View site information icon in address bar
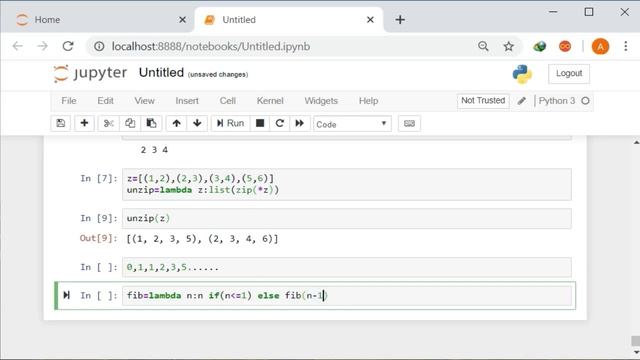Viewport: 640px width, 360px height. click(99, 47)
